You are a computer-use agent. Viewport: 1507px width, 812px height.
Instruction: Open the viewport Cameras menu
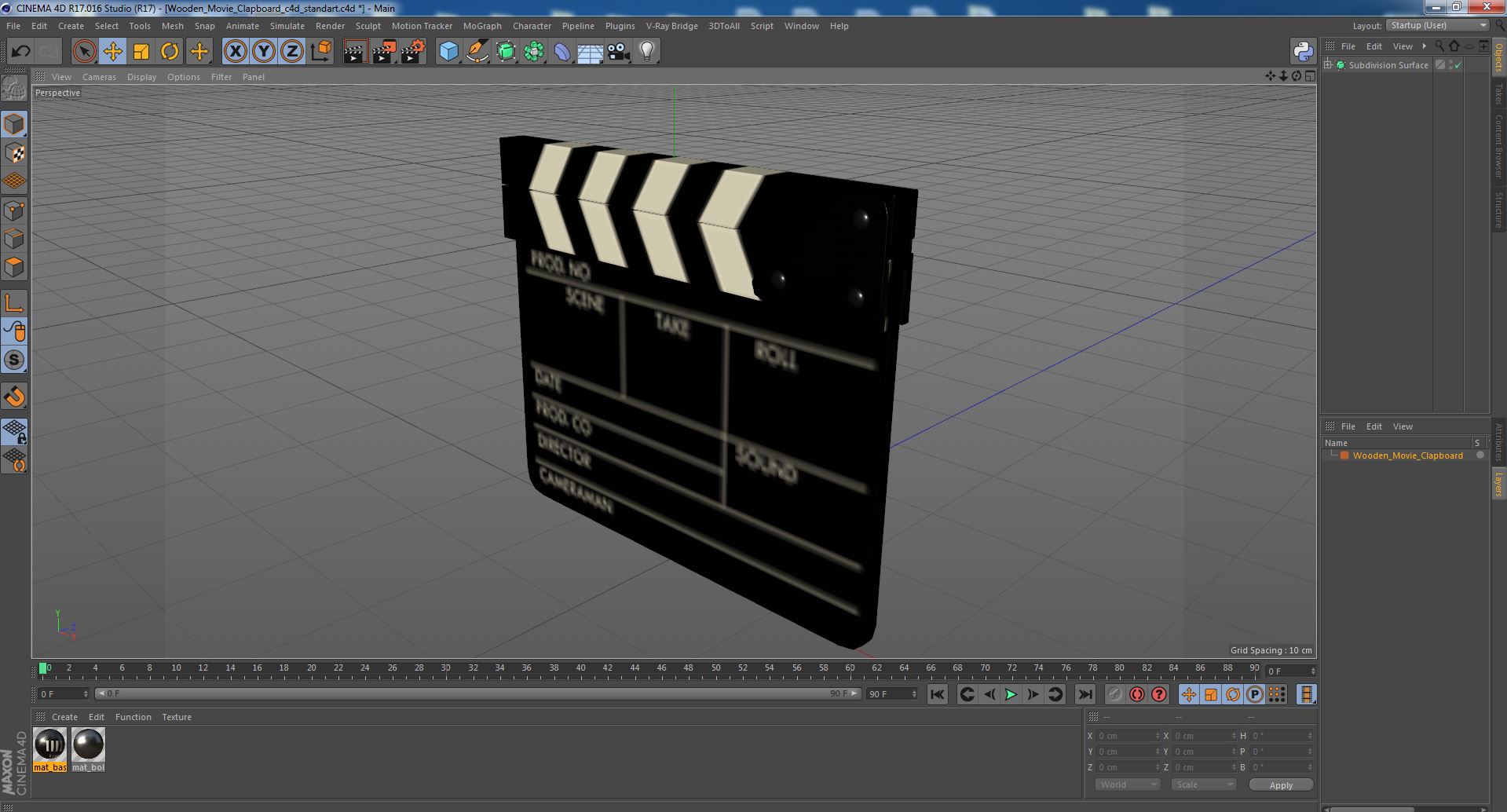point(99,77)
